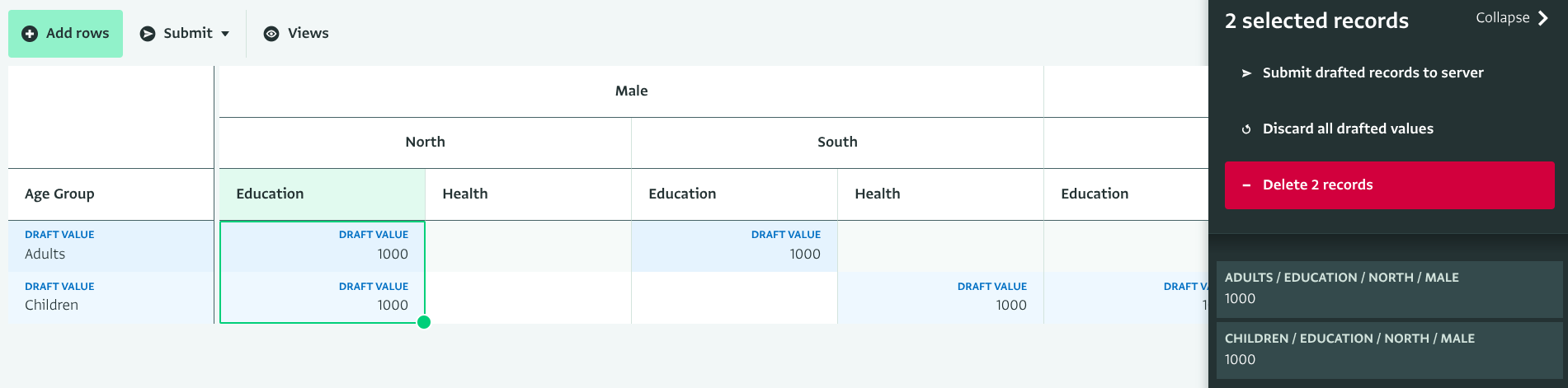Select Submit drafted records to server
The height and width of the screenshot is (388, 1568).
point(1373,73)
